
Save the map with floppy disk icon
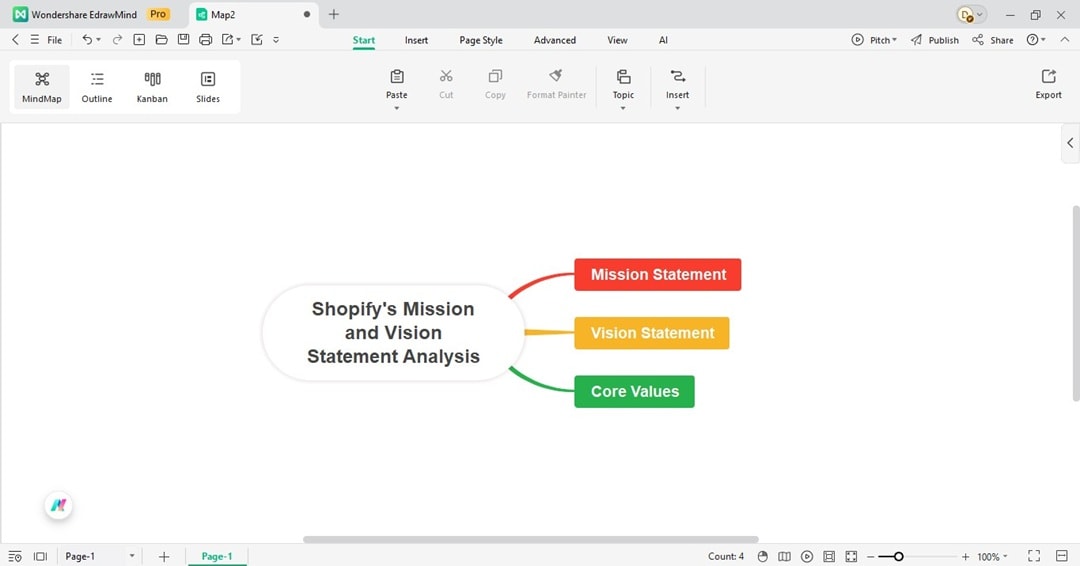pyautogui.click(x=183, y=40)
